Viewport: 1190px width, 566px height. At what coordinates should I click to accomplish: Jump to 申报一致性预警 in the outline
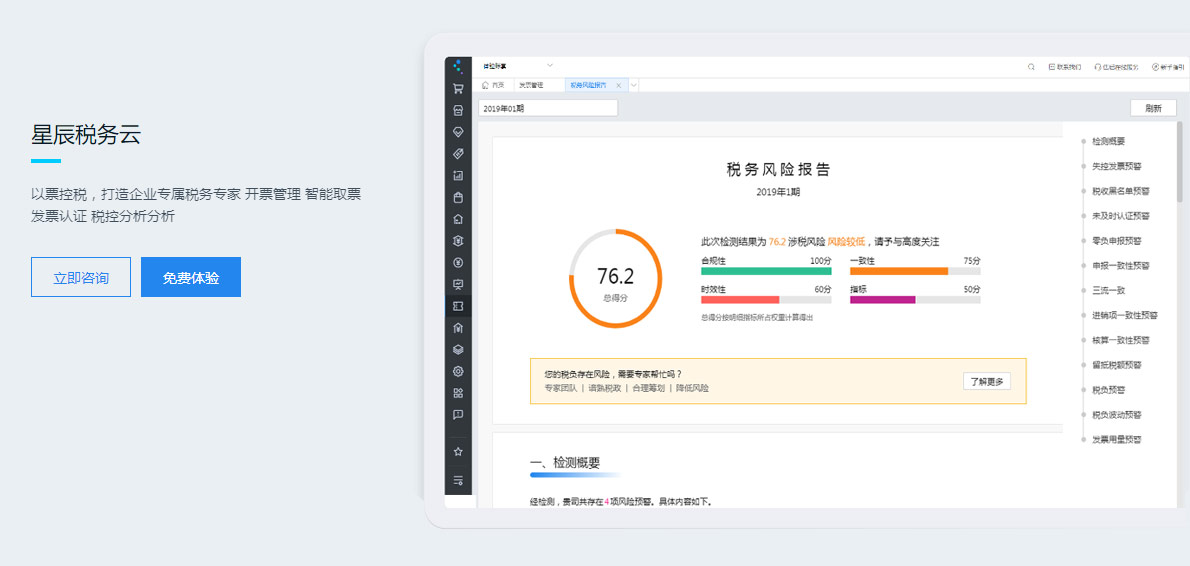(x=1121, y=266)
